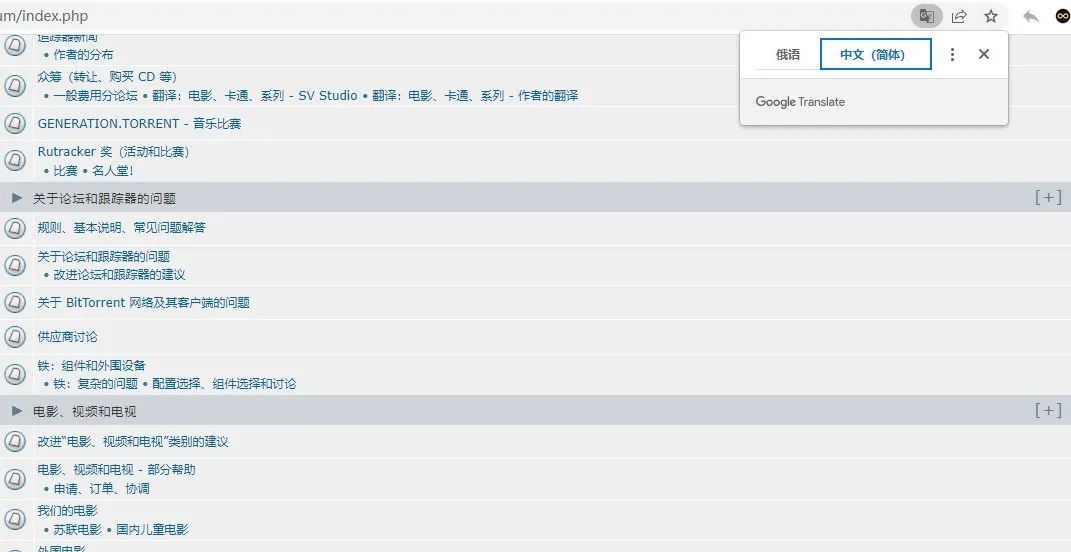Bookmark this page with the star icon
Image resolution: width=1071 pixels, height=552 pixels.
pyautogui.click(x=991, y=16)
